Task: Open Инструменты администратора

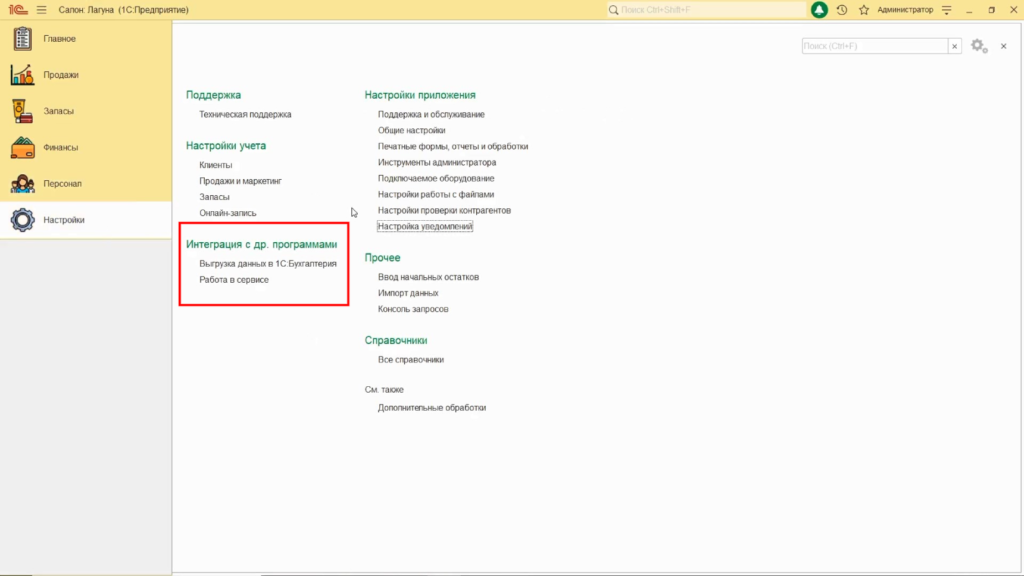Action: (x=437, y=162)
